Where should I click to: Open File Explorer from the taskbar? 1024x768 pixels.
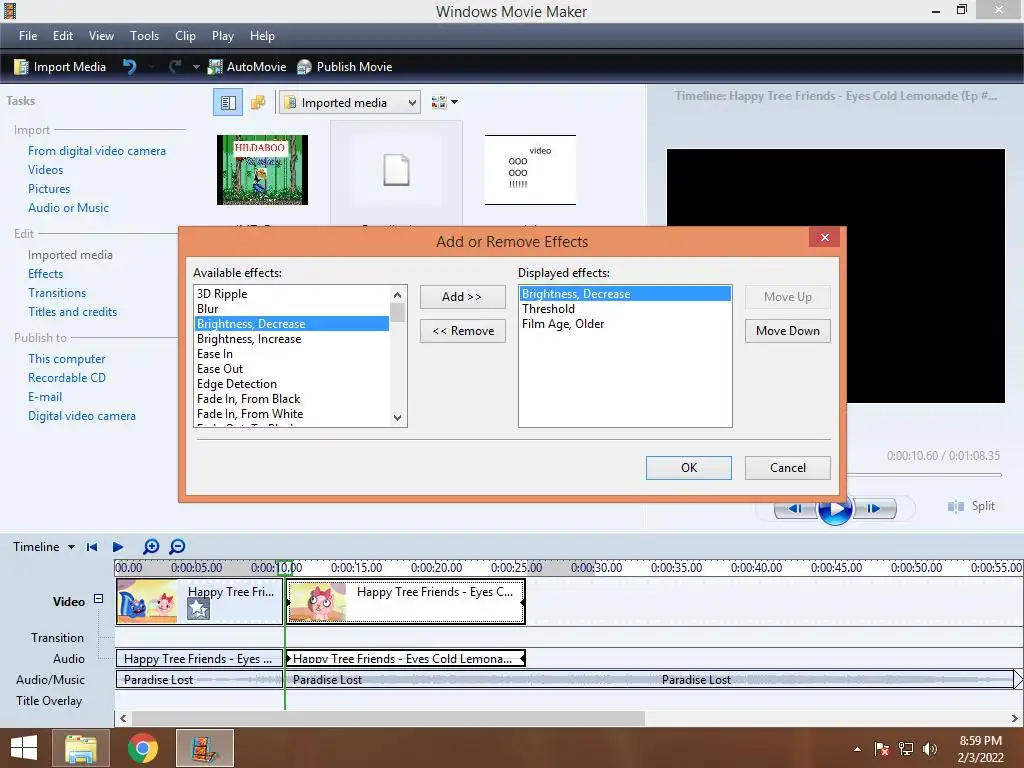[80, 748]
